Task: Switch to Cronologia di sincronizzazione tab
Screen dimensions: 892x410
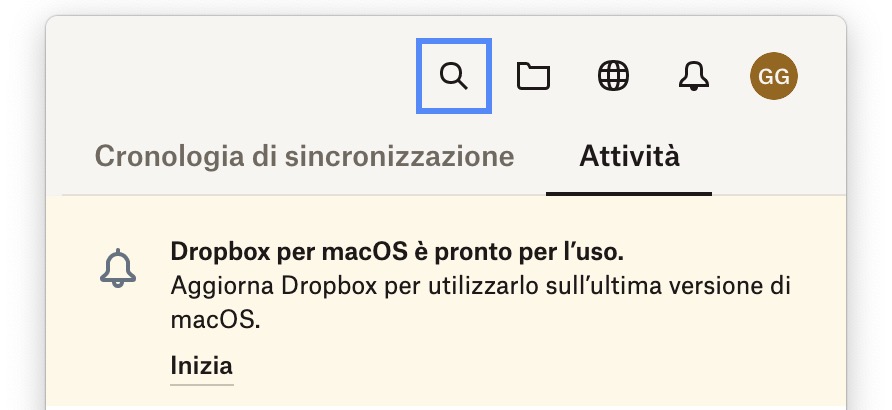Action: coord(304,157)
